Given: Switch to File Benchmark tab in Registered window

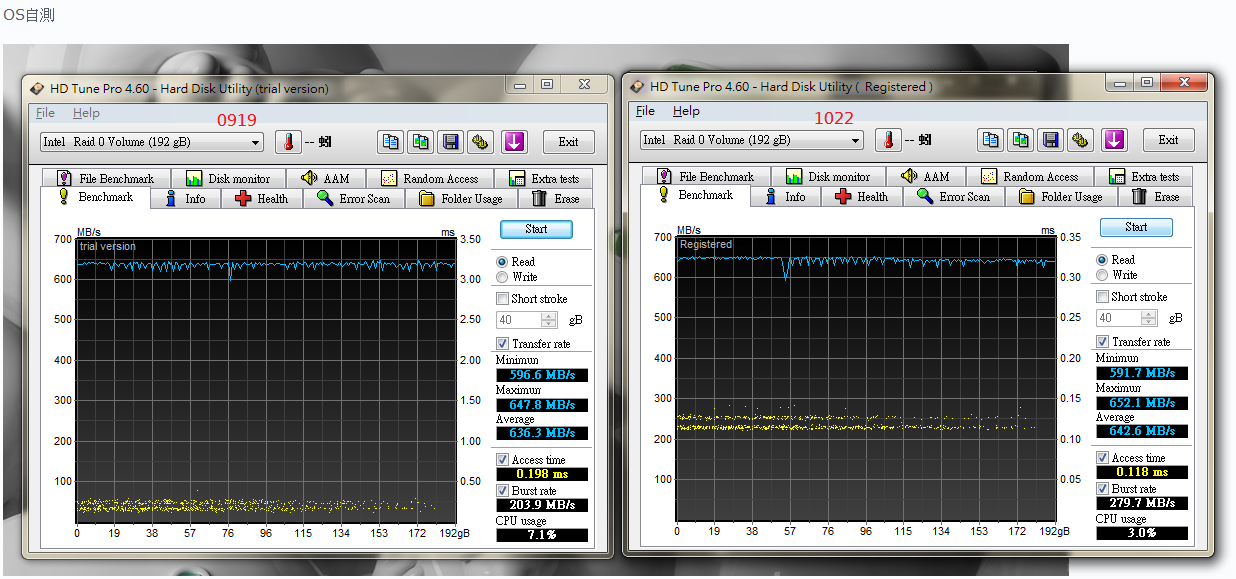Looking at the screenshot, I should pos(706,177).
